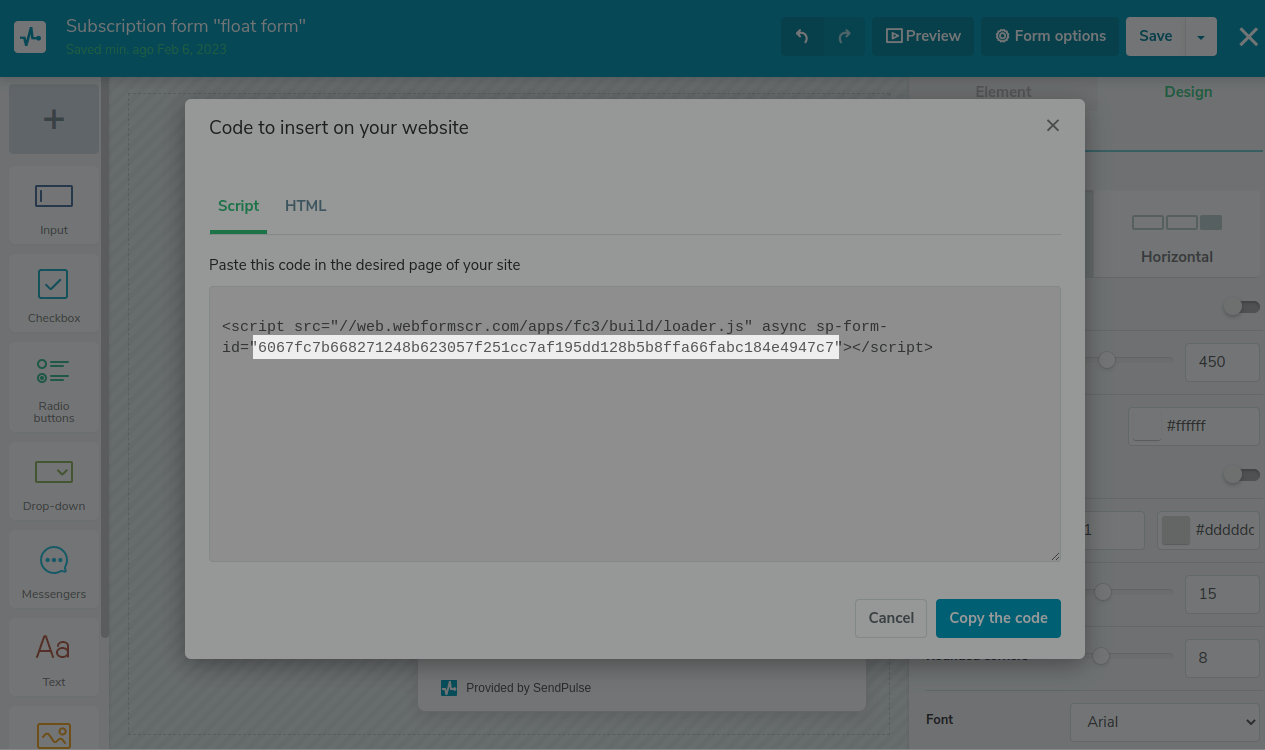Screen dimensions: 1265x750
Task: Add the Radio buttons element
Action: click(x=54, y=389)
